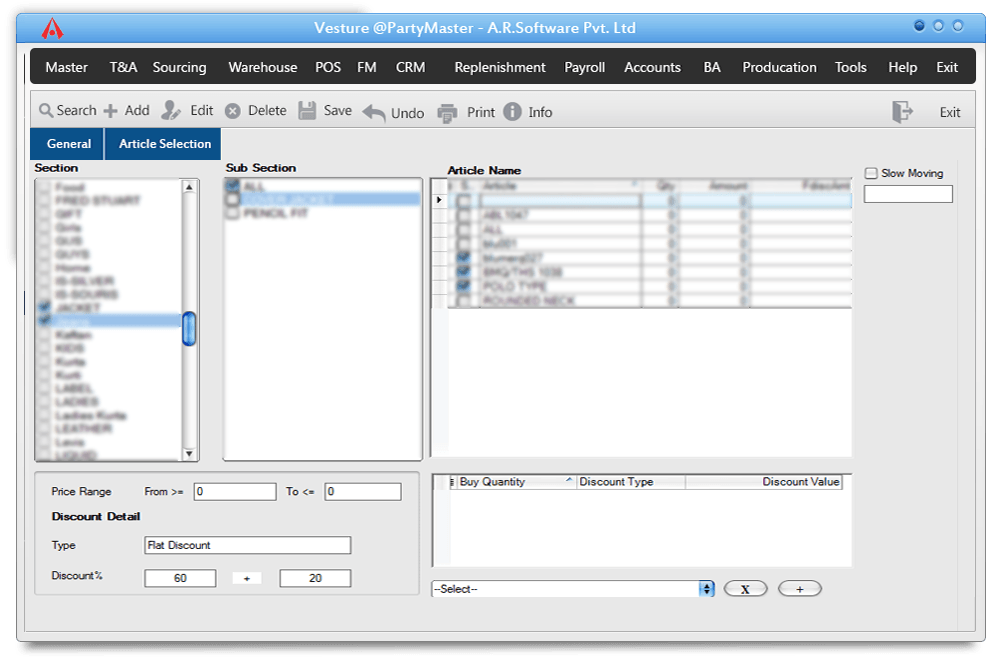Click the Add plus icon
Viewport: 1000px width, 659px height.
click(x=110, y=111)
